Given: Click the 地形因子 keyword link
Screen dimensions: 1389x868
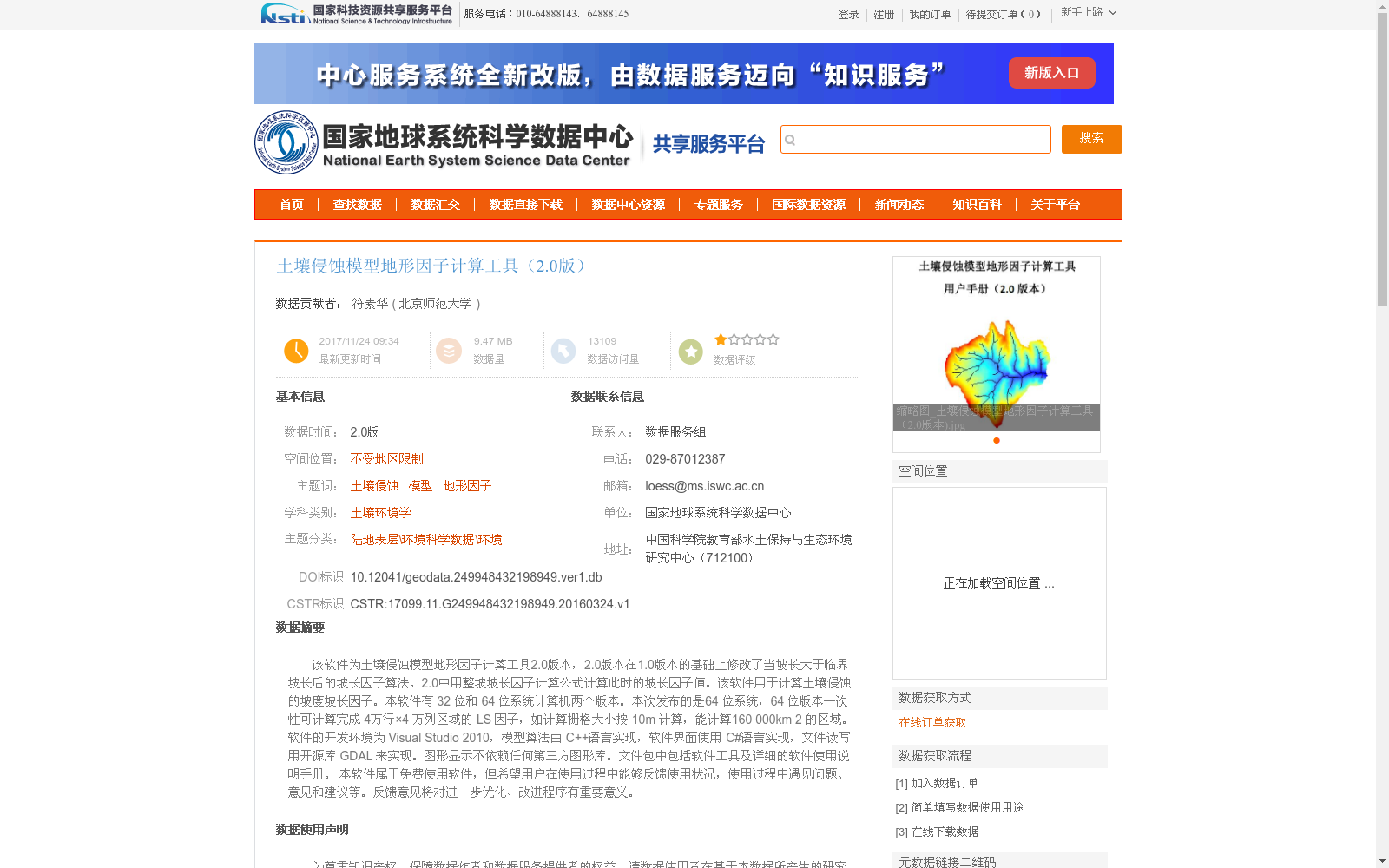Looking at the screenshot, I should click(x=467, y=486).
